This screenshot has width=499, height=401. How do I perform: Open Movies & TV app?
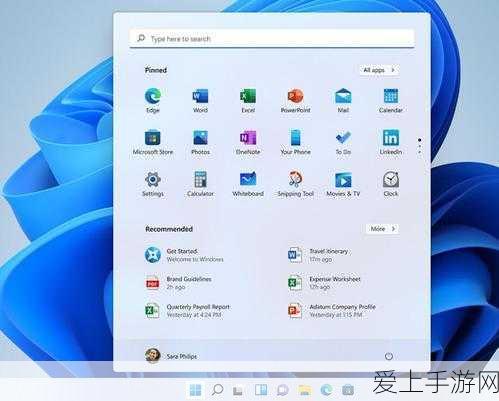click(x=343, y=184)
